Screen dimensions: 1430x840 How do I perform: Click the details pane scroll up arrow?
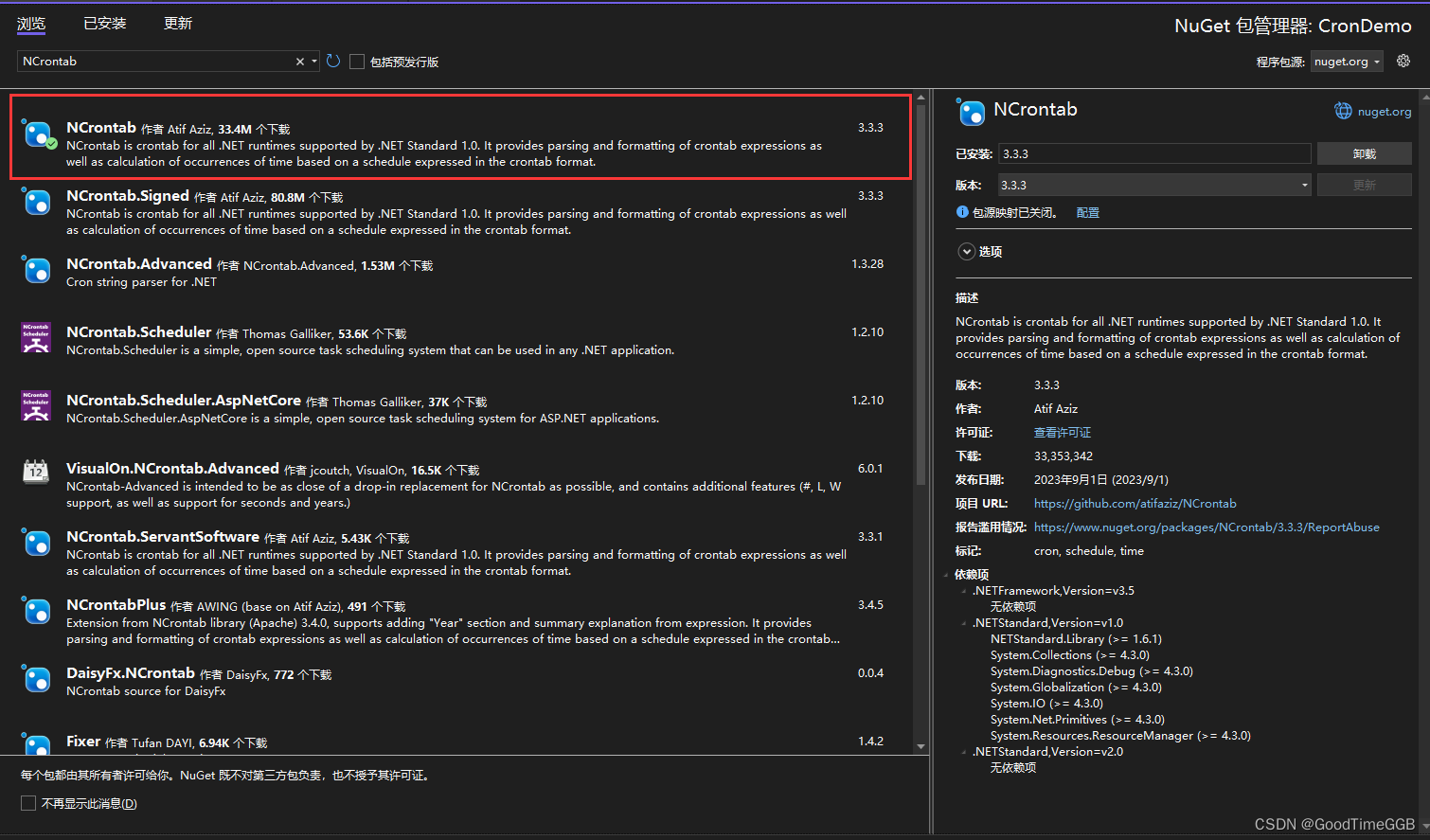1423,96
